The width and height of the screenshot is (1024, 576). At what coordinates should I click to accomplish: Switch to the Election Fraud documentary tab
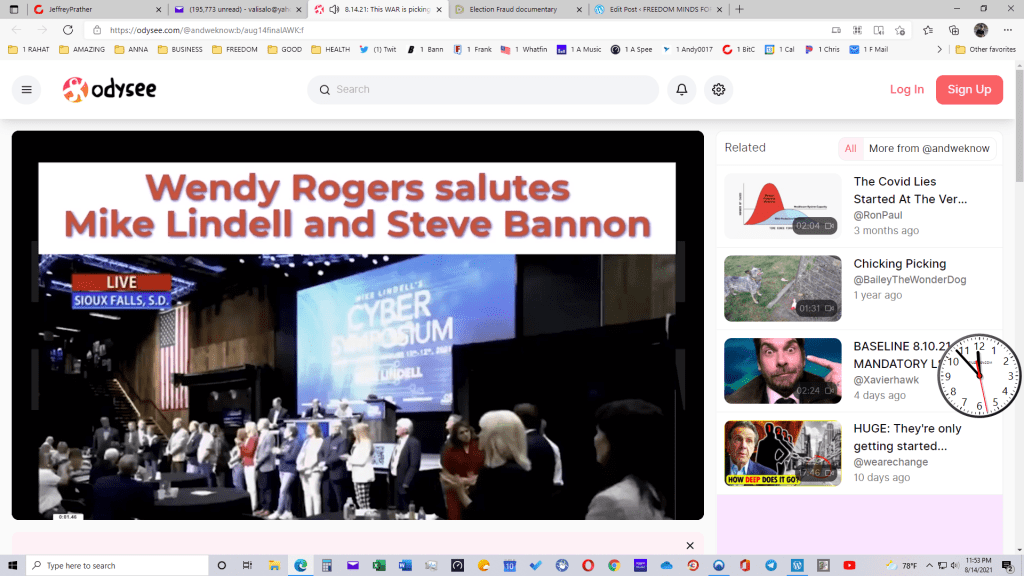(510, 9)
